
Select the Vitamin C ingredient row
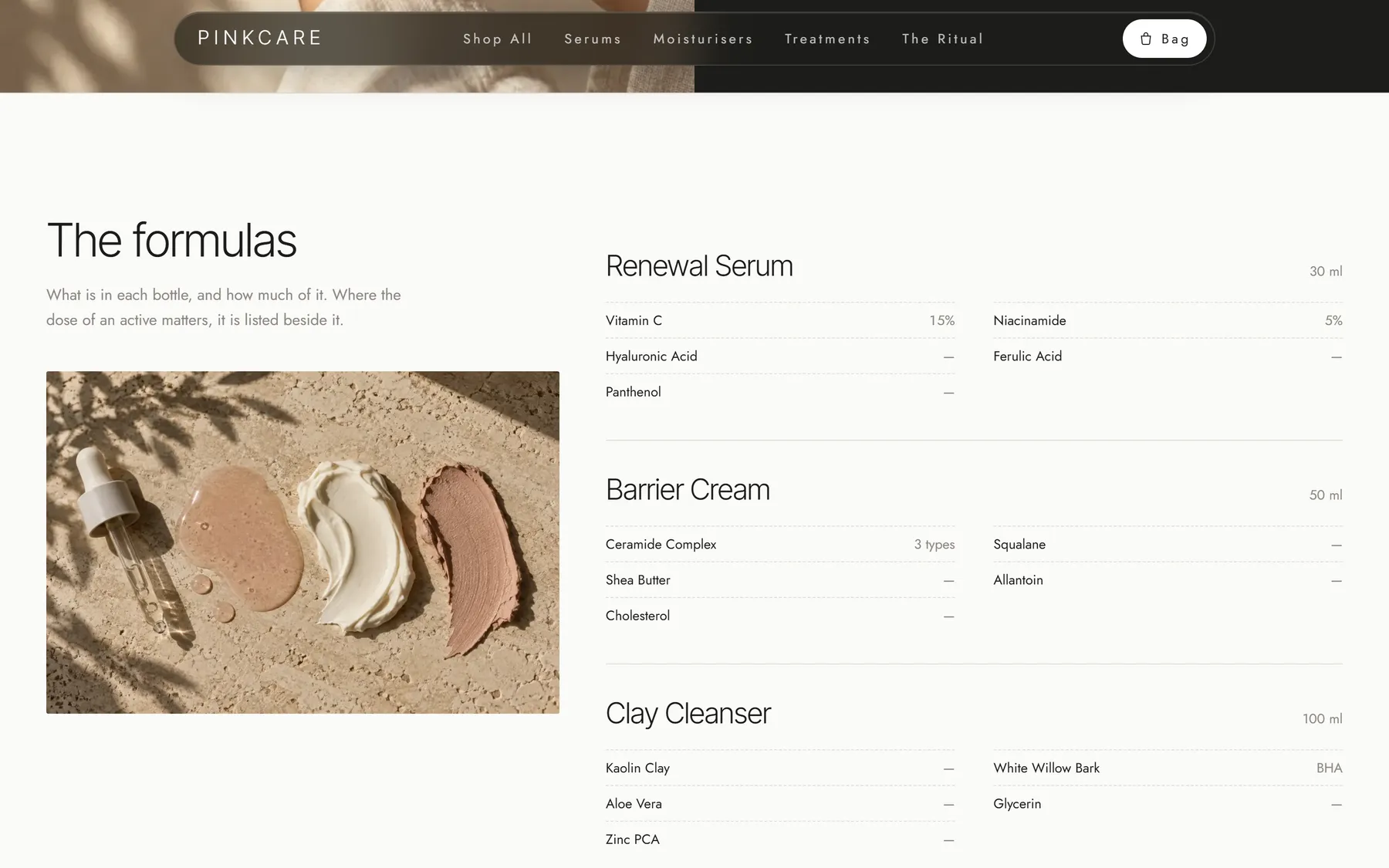pos(780,320)
